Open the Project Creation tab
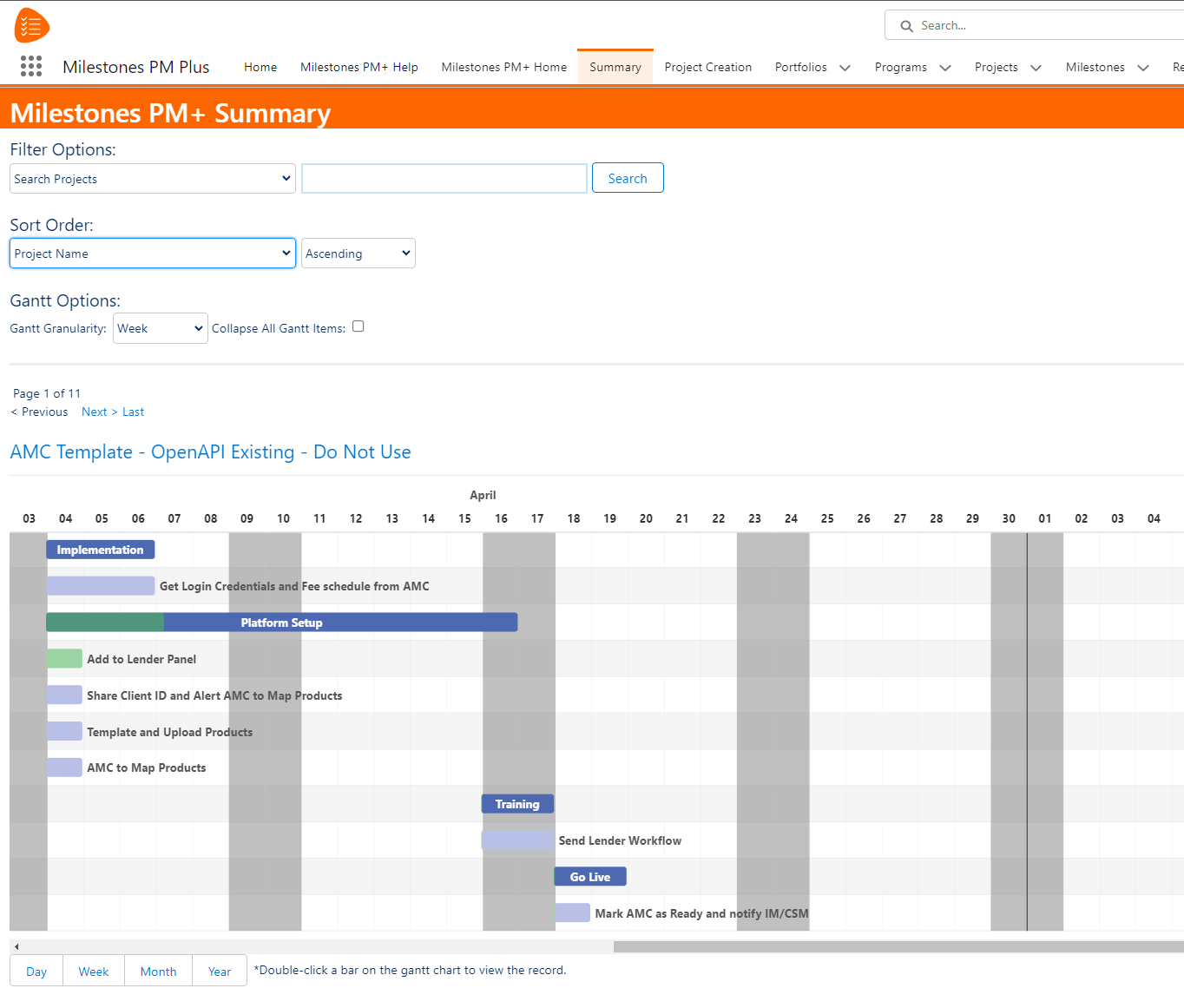The height and width of the screenshot is (1008, 1184). coord(708,67)
